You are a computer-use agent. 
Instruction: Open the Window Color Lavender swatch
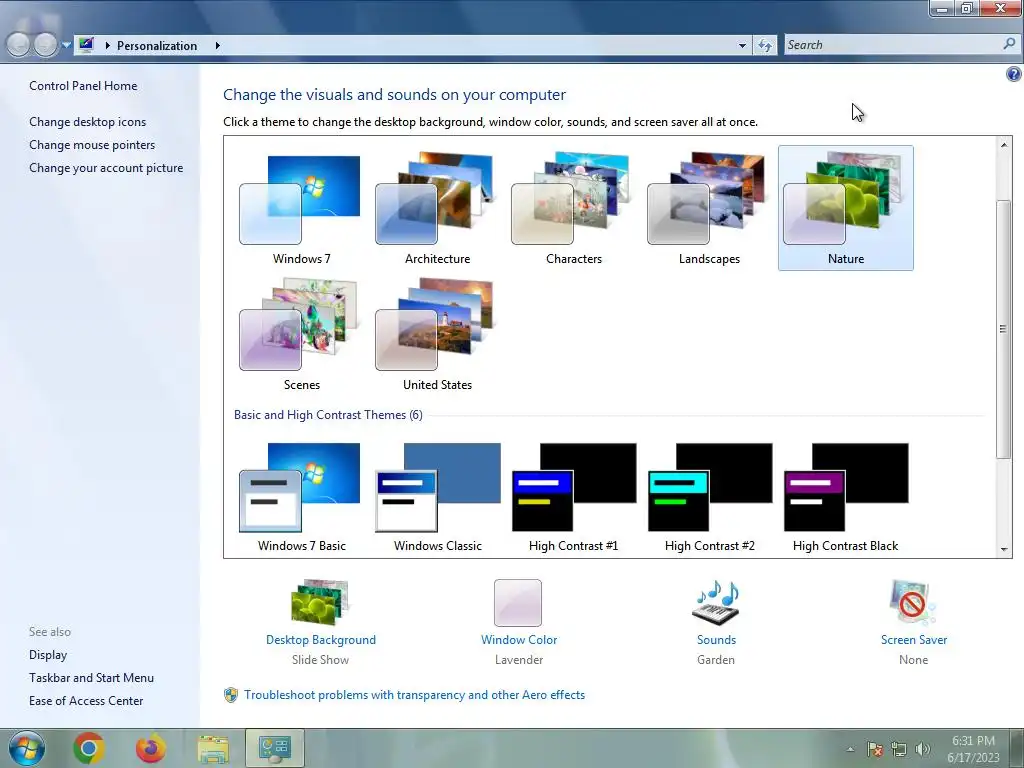[518, 602]
